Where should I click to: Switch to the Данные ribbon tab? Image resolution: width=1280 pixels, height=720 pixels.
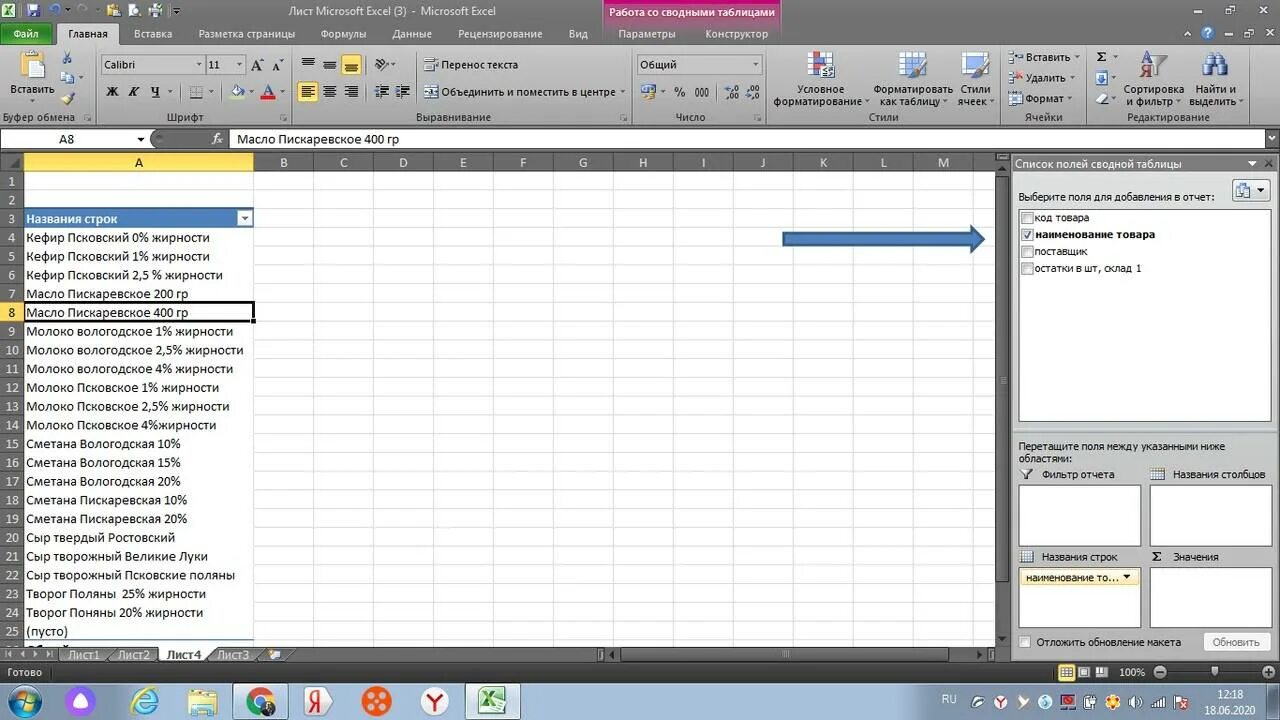click(x=412, y=34)
